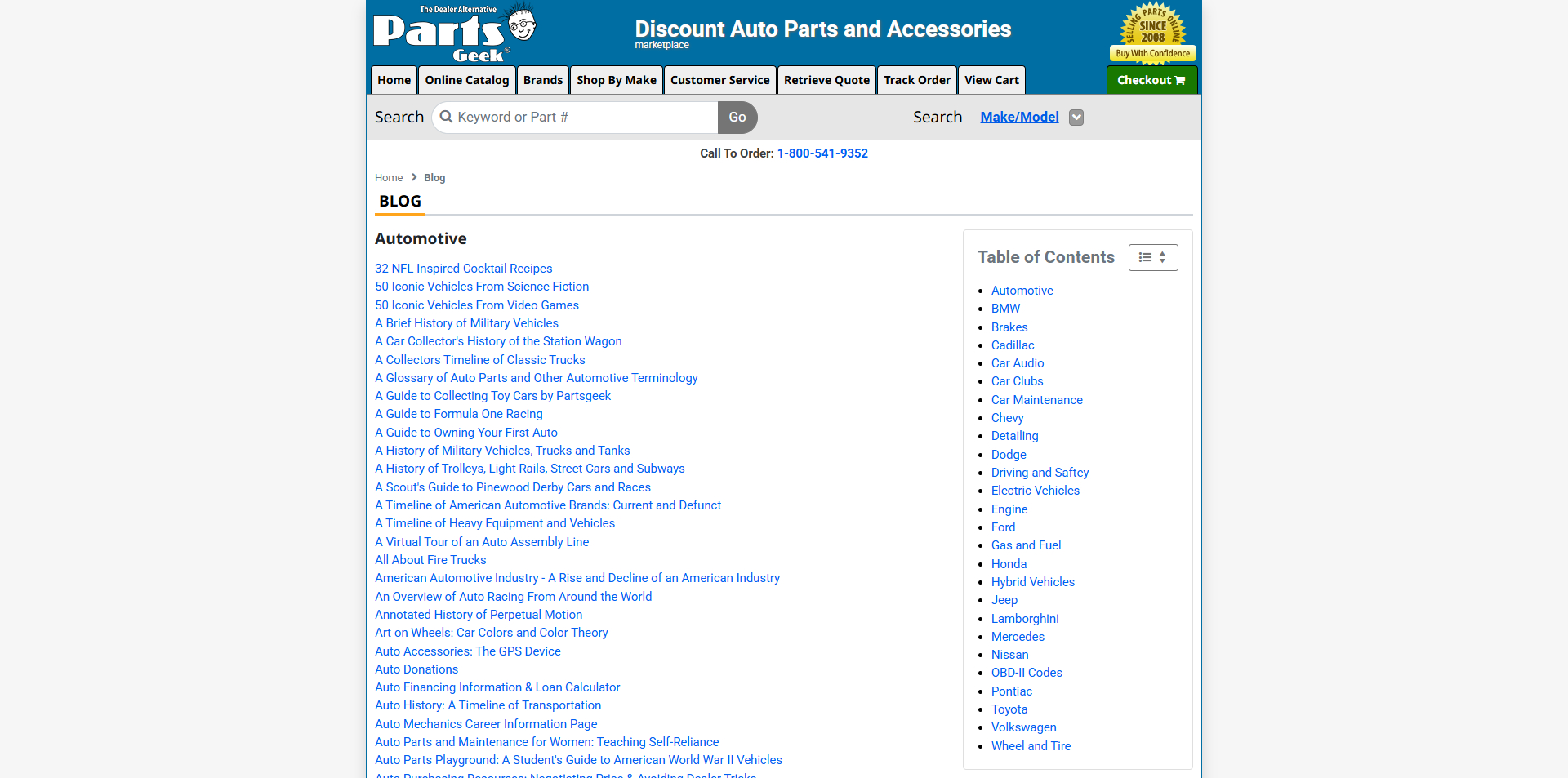Open 50 Iconic Vehicles From Science Fiction
This screenshot has width=1568, height=778.
[482, 287]
